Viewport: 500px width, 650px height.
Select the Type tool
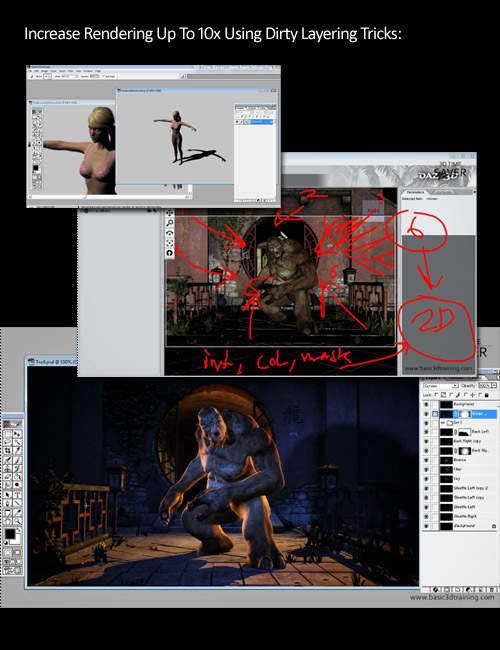(x=17, y=495)
